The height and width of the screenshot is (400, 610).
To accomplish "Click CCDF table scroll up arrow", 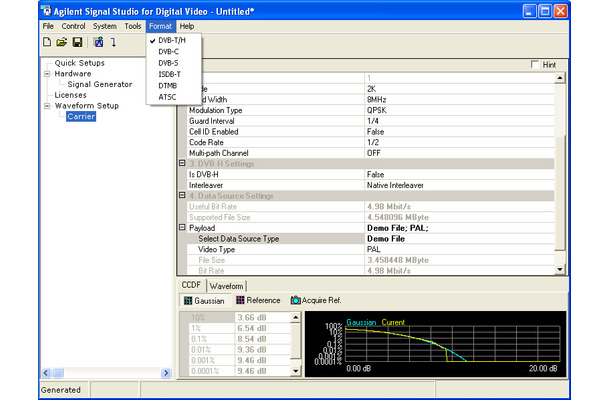I will 296,318.
